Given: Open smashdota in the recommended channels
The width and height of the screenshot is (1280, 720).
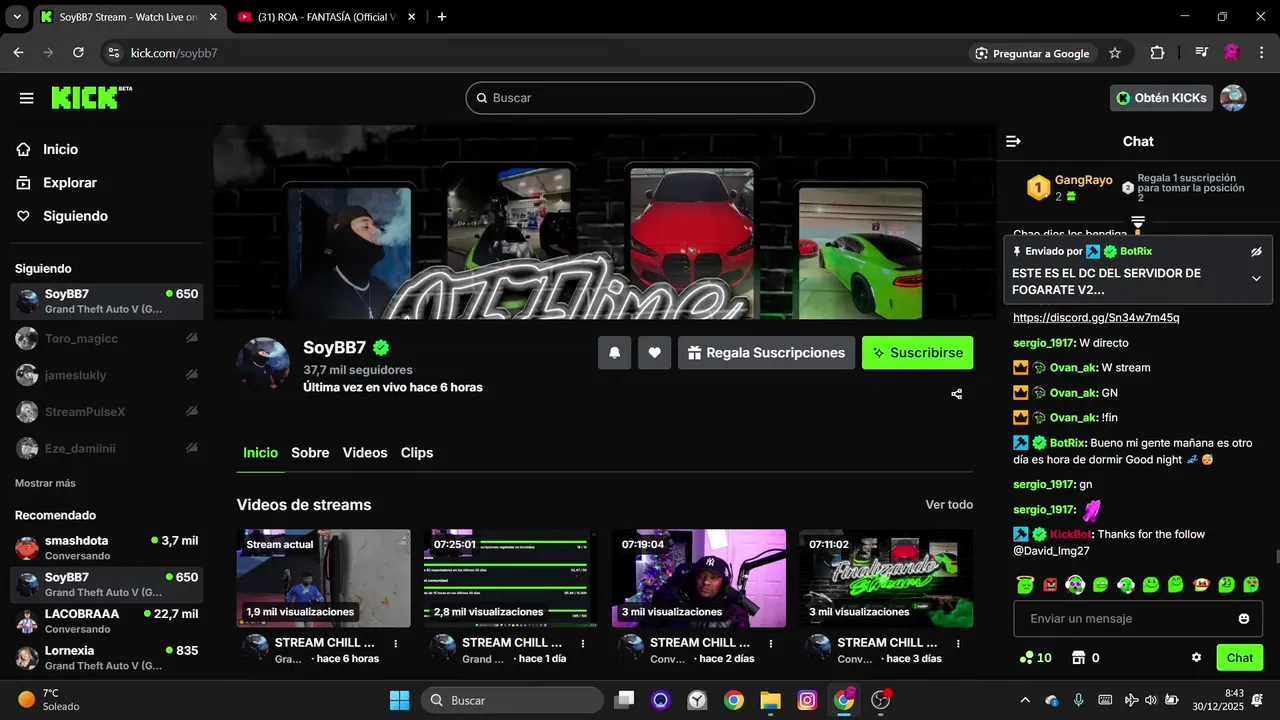Looking at the screenshot, I should [x=107, y=547].
